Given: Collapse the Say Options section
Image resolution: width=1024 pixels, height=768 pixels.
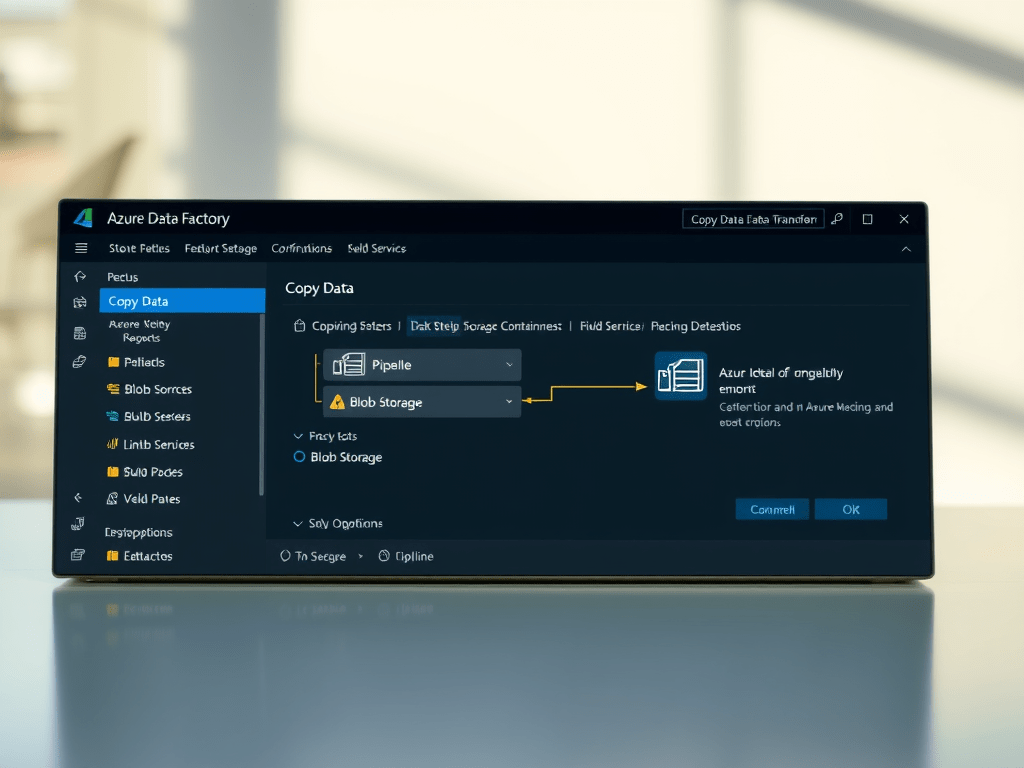Looking at the screenshot, I should [x=297, y=523].
